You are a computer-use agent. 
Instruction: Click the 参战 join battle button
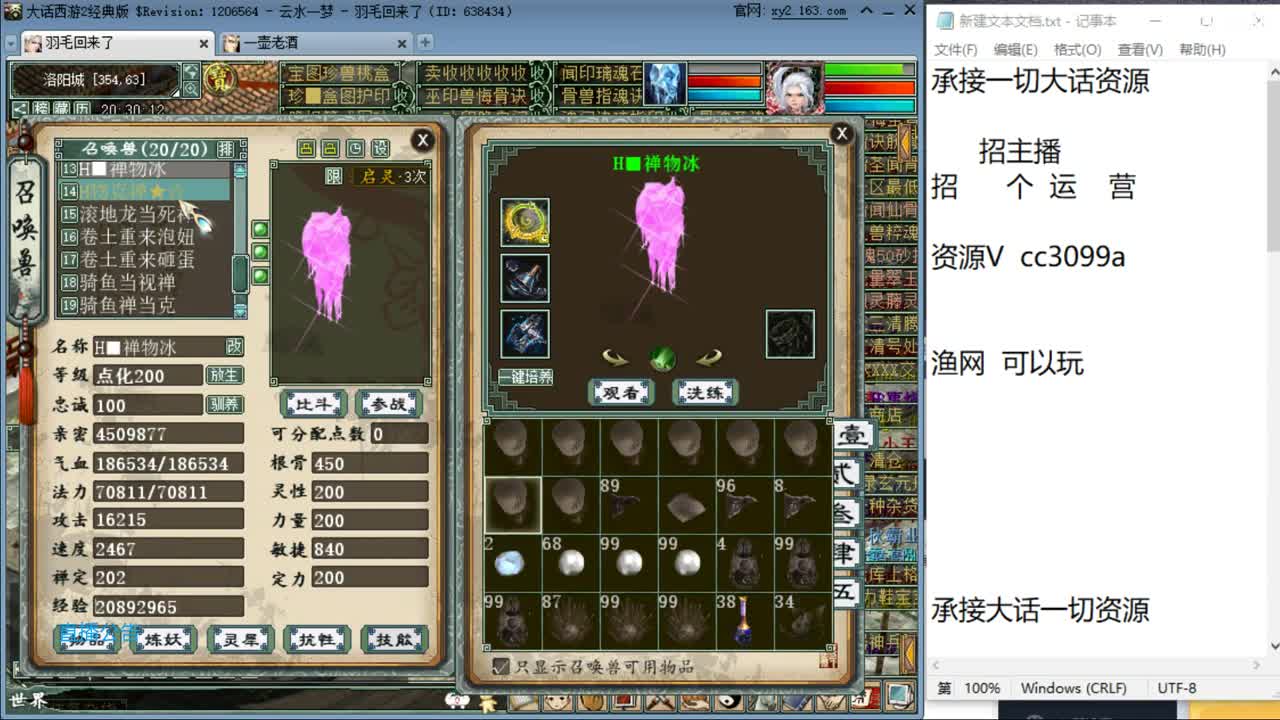(x=388, y=404)
